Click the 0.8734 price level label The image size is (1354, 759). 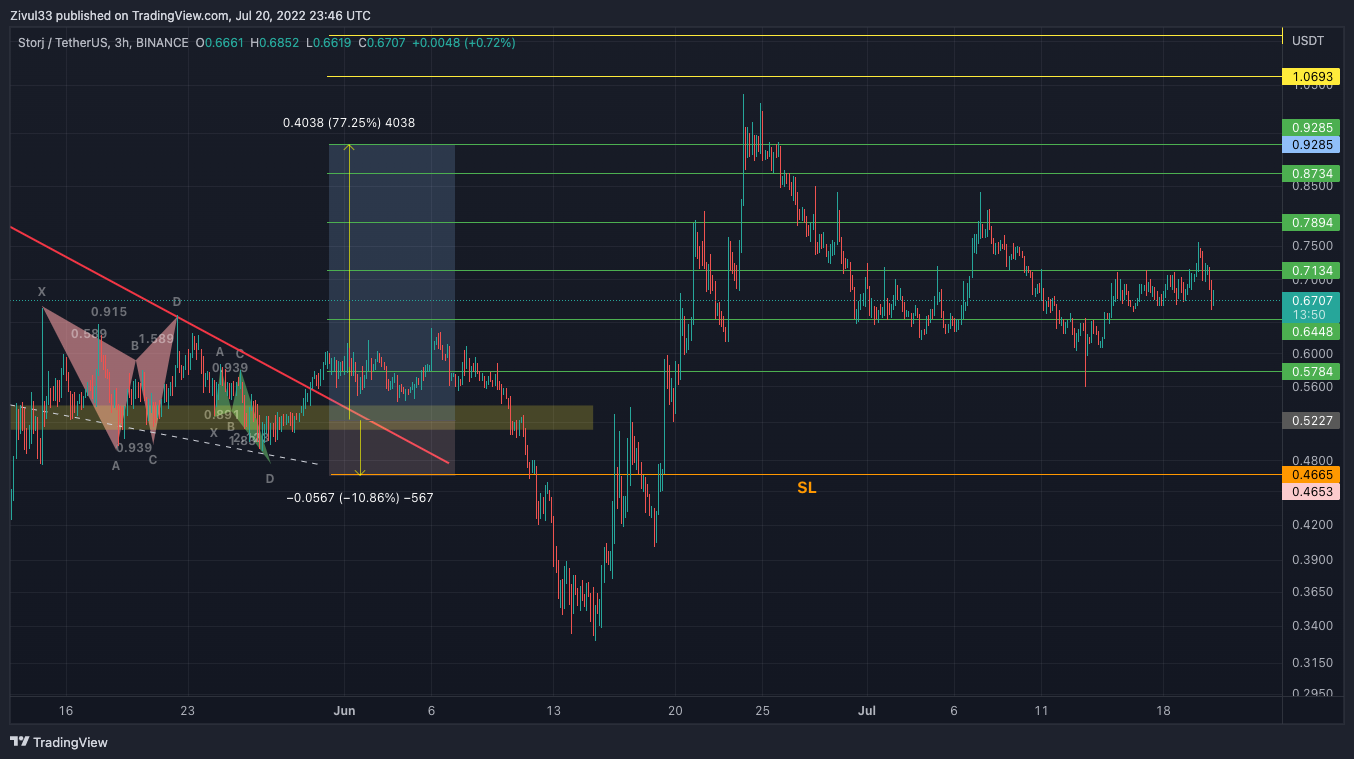1310,174
